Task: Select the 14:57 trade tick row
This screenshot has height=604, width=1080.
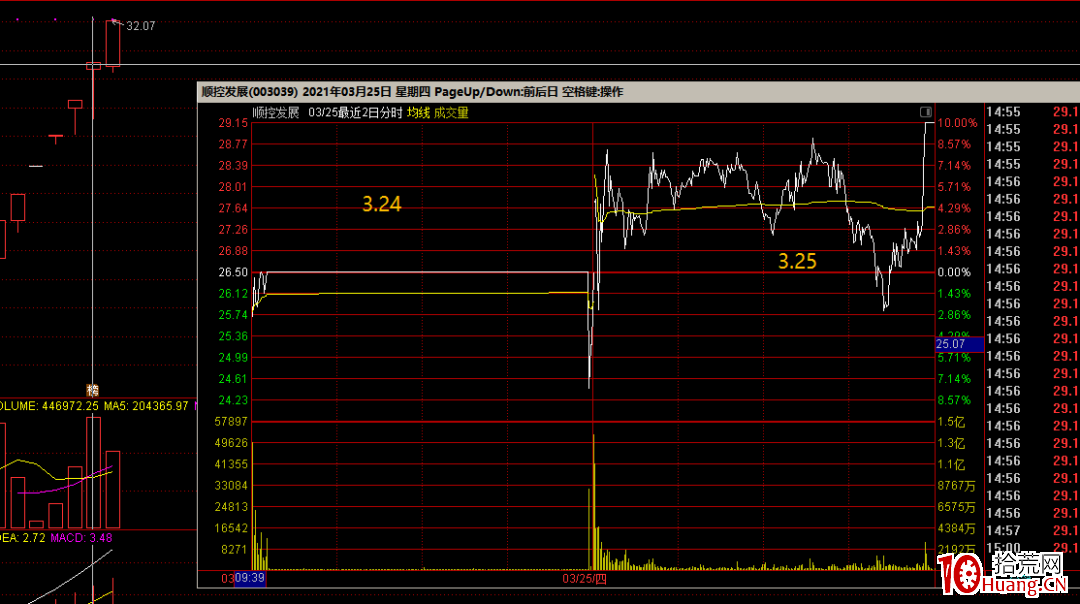Action: point(1003,530)
